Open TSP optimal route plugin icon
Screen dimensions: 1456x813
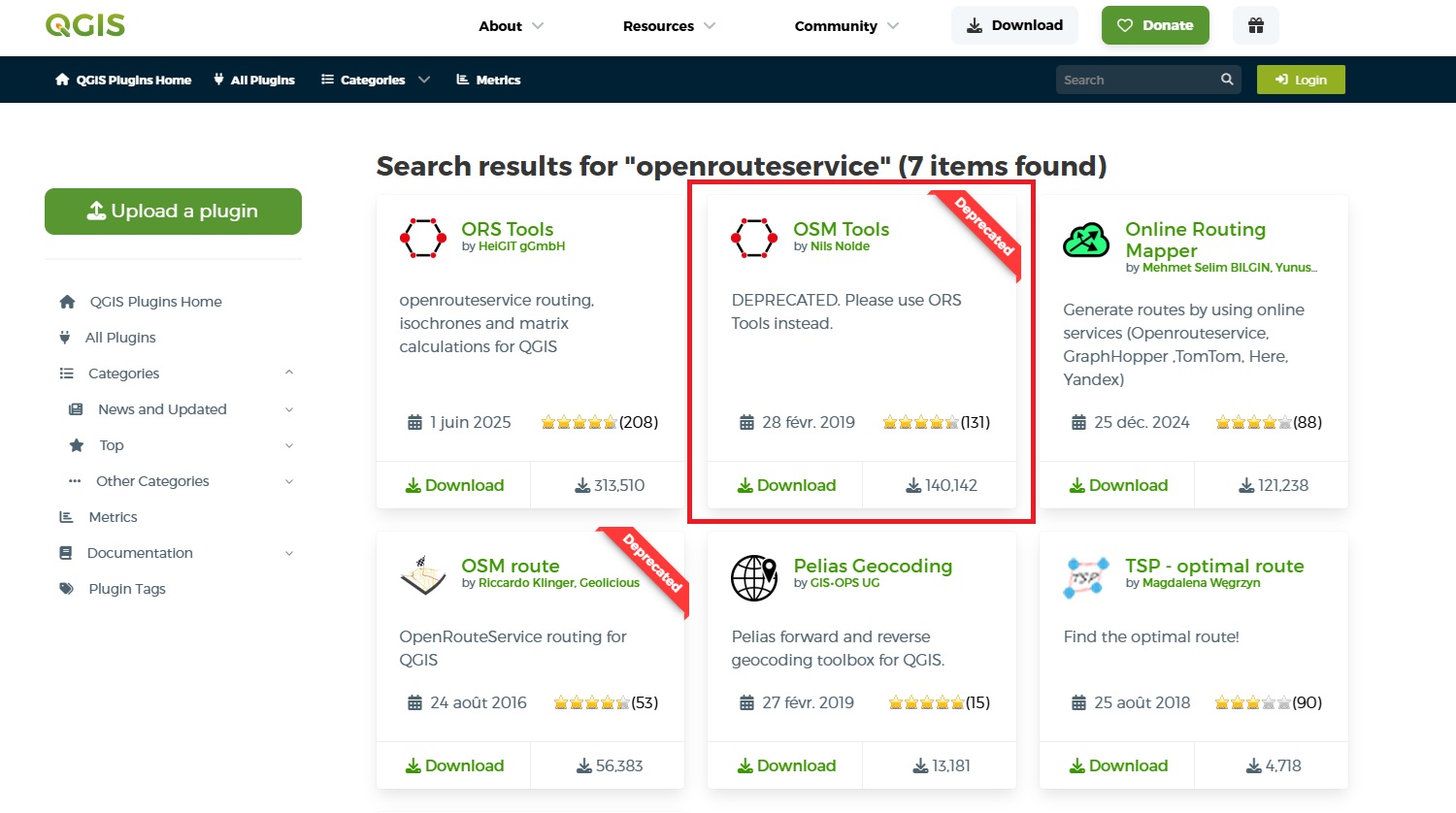click(1086, 577)
